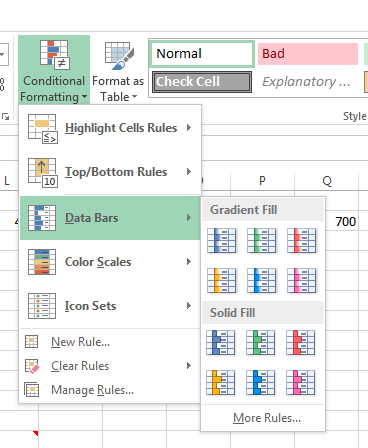This screenshot has width=368, height=448.
Task: Expand Top/Bottom Rules submenu arrow
Action: (x=189, y=171)
